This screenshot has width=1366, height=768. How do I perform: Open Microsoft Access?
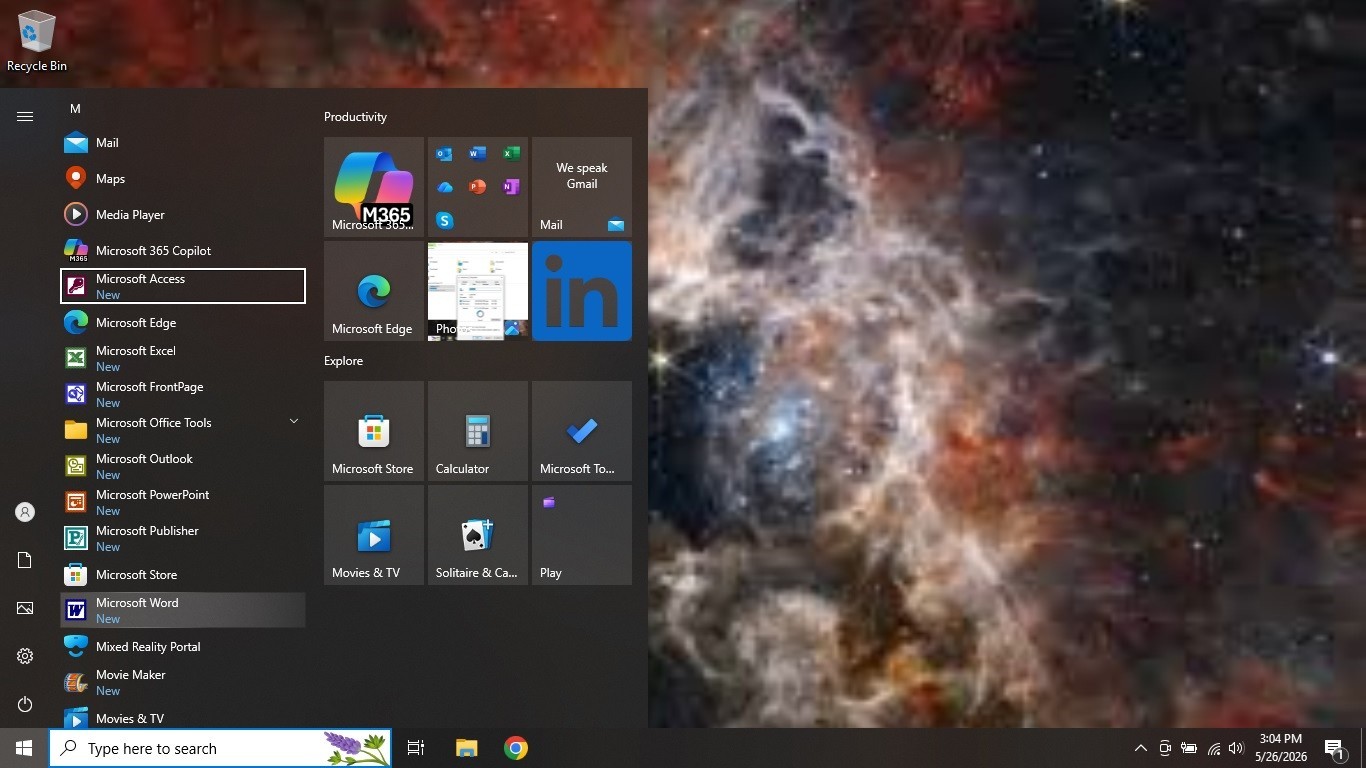point(183,286)
